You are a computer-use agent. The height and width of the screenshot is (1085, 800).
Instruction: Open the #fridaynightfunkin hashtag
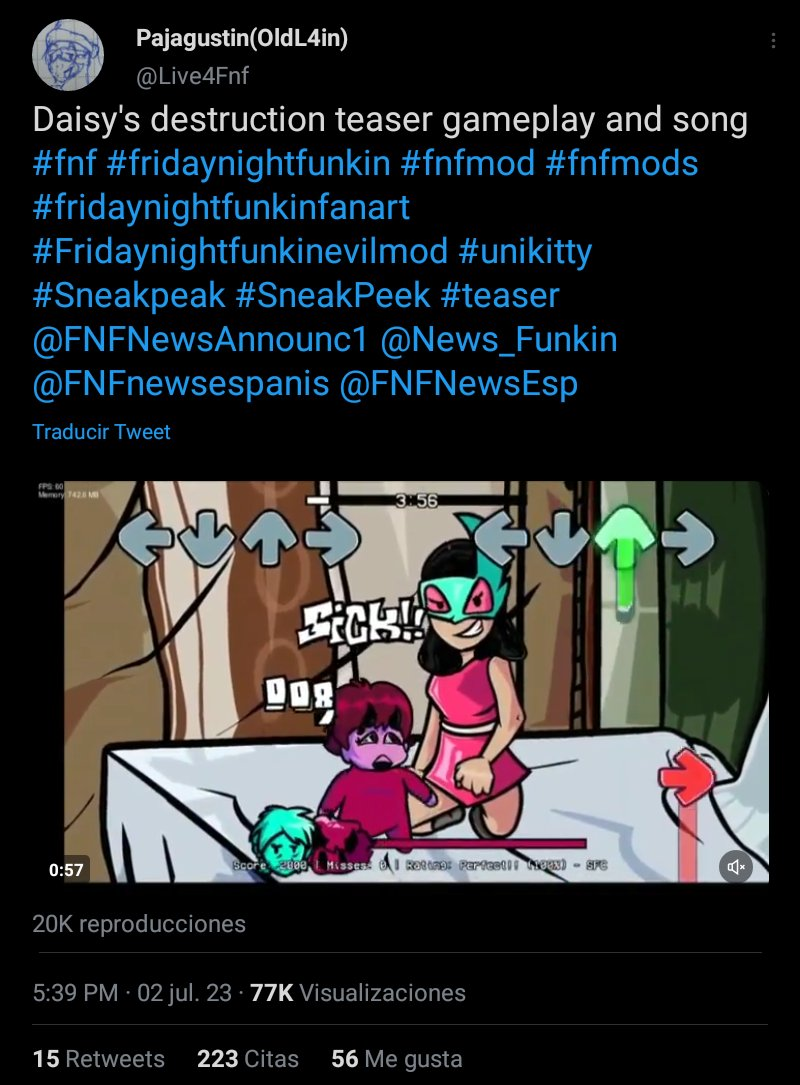(x=249, y=163)
